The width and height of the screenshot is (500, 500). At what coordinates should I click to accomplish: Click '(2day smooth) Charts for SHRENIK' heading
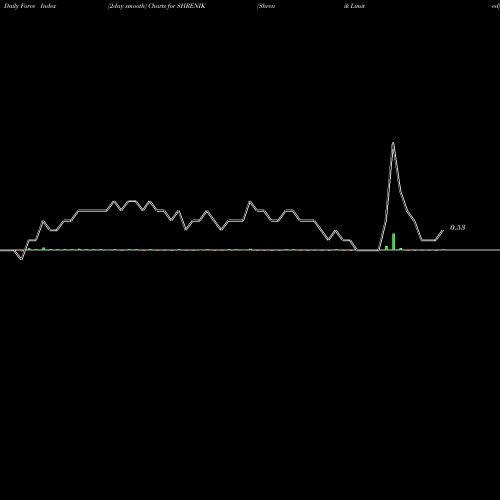157,6
